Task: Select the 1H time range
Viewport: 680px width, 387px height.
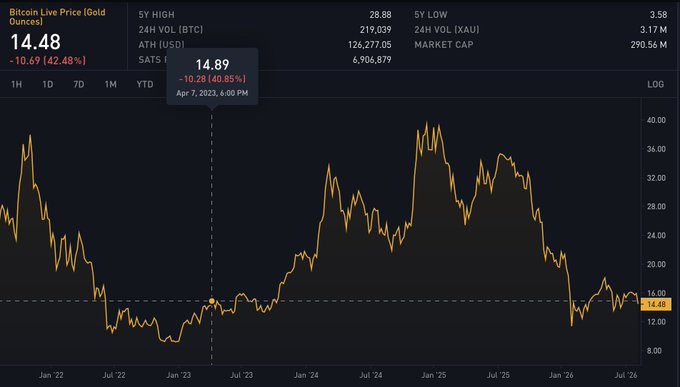Action: click(16, 84)
